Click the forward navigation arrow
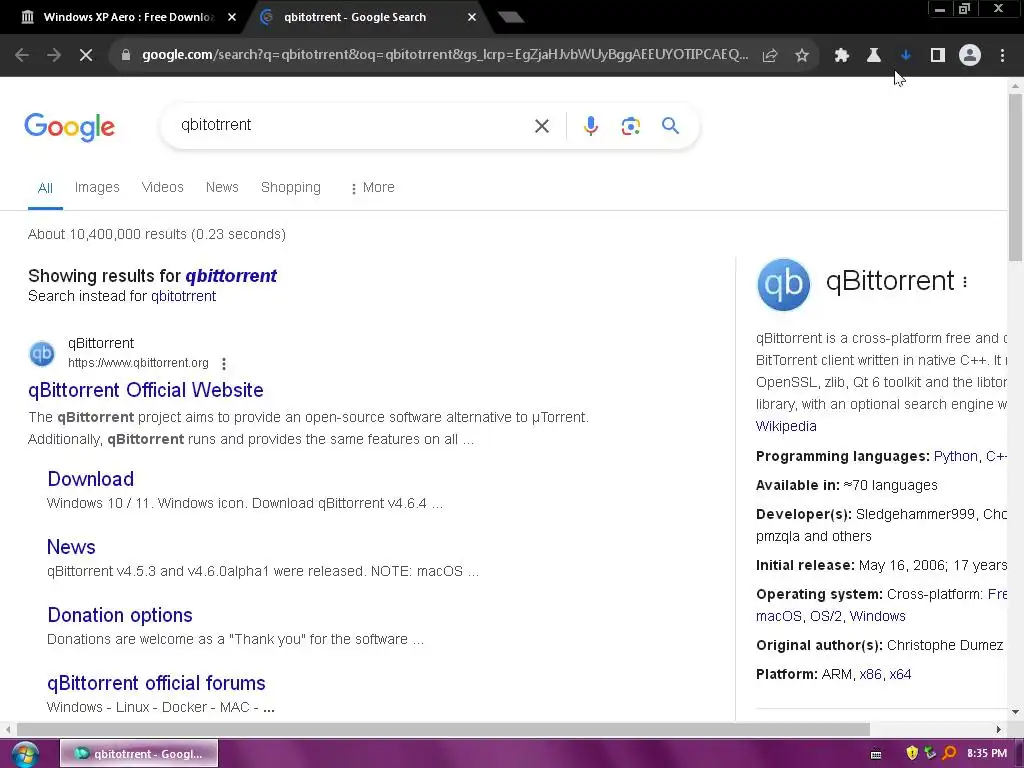 pos(54,55)
